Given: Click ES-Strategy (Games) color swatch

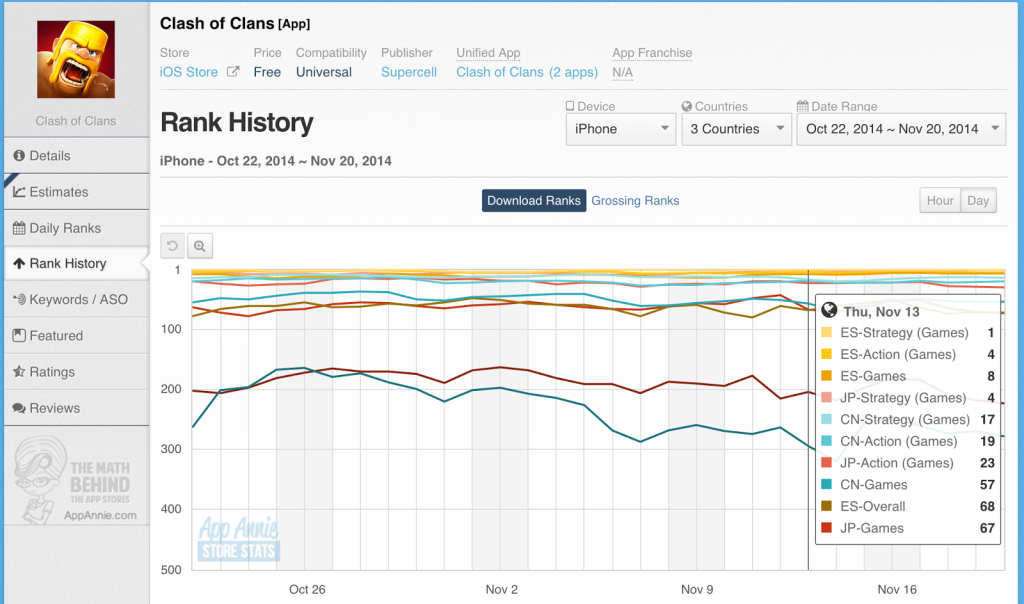Looking at the screenshot, I should [826, 332].
